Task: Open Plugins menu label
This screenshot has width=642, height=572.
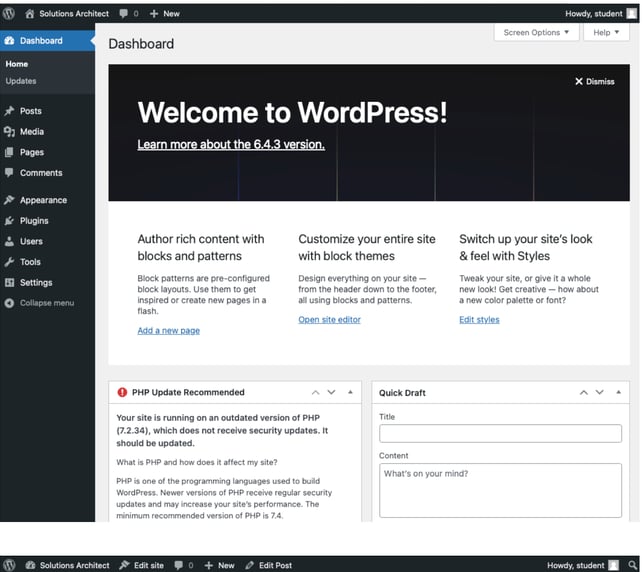Action: (34, 221)
